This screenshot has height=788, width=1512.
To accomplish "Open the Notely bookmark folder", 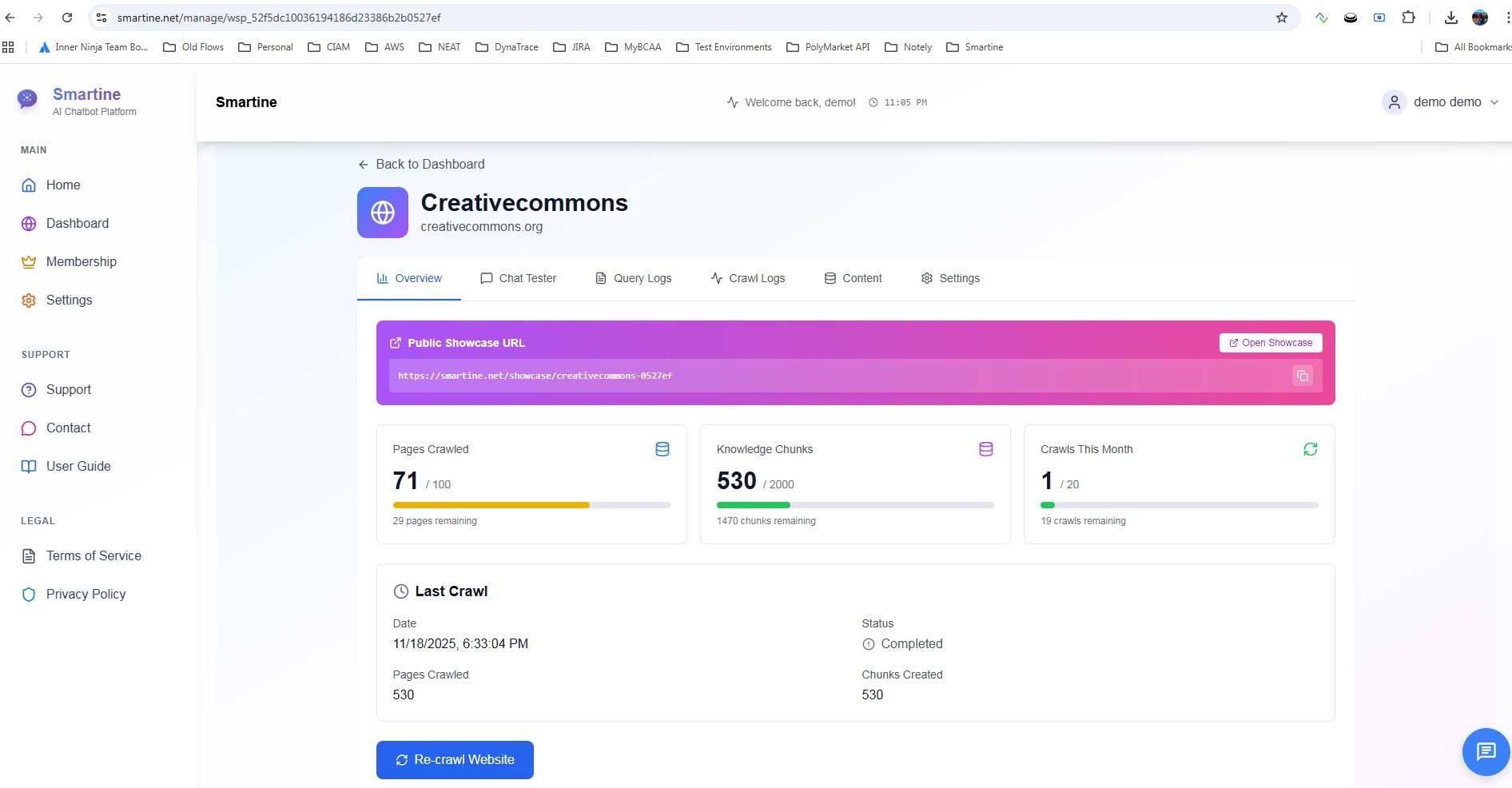I will [x=909, y=47].
